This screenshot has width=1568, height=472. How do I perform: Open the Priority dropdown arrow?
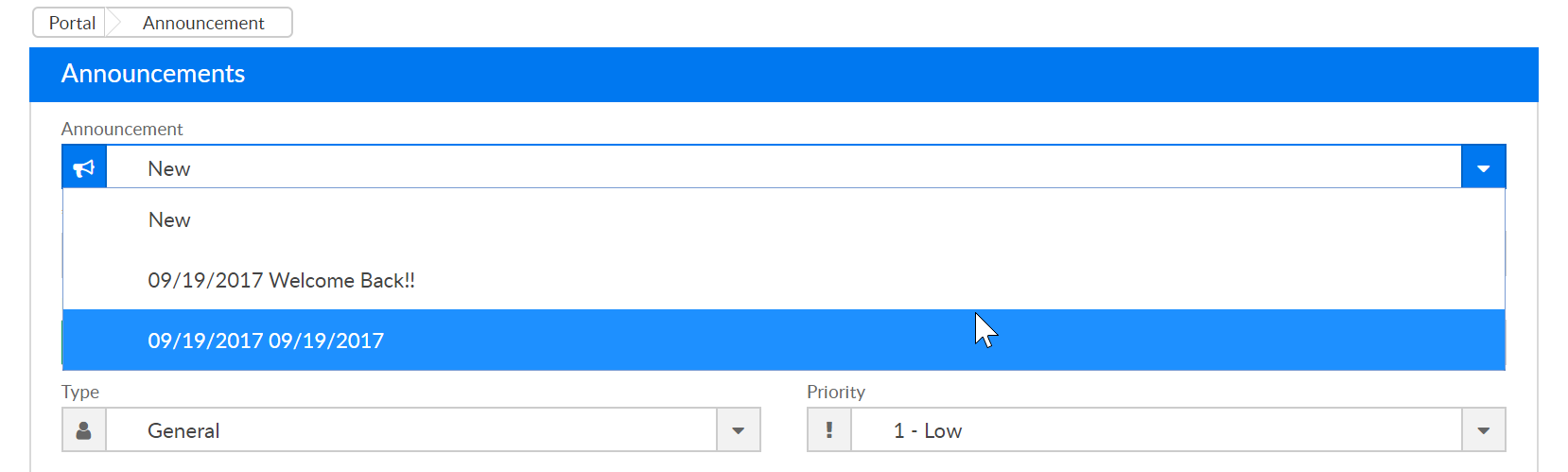pyautogui.click(x=1483, y=430)
